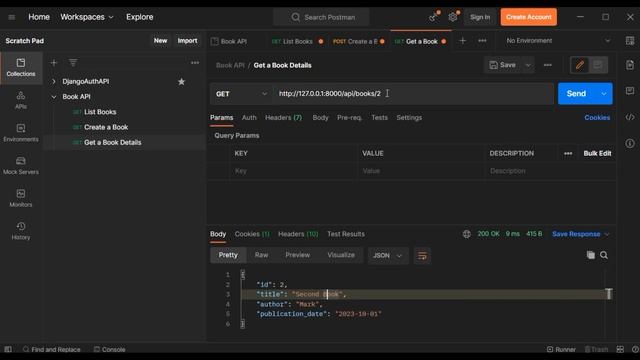The width and height of the screenshot is (640, 360).
Task: Open Workspaces dropdown
Action: tap(87, 17)
